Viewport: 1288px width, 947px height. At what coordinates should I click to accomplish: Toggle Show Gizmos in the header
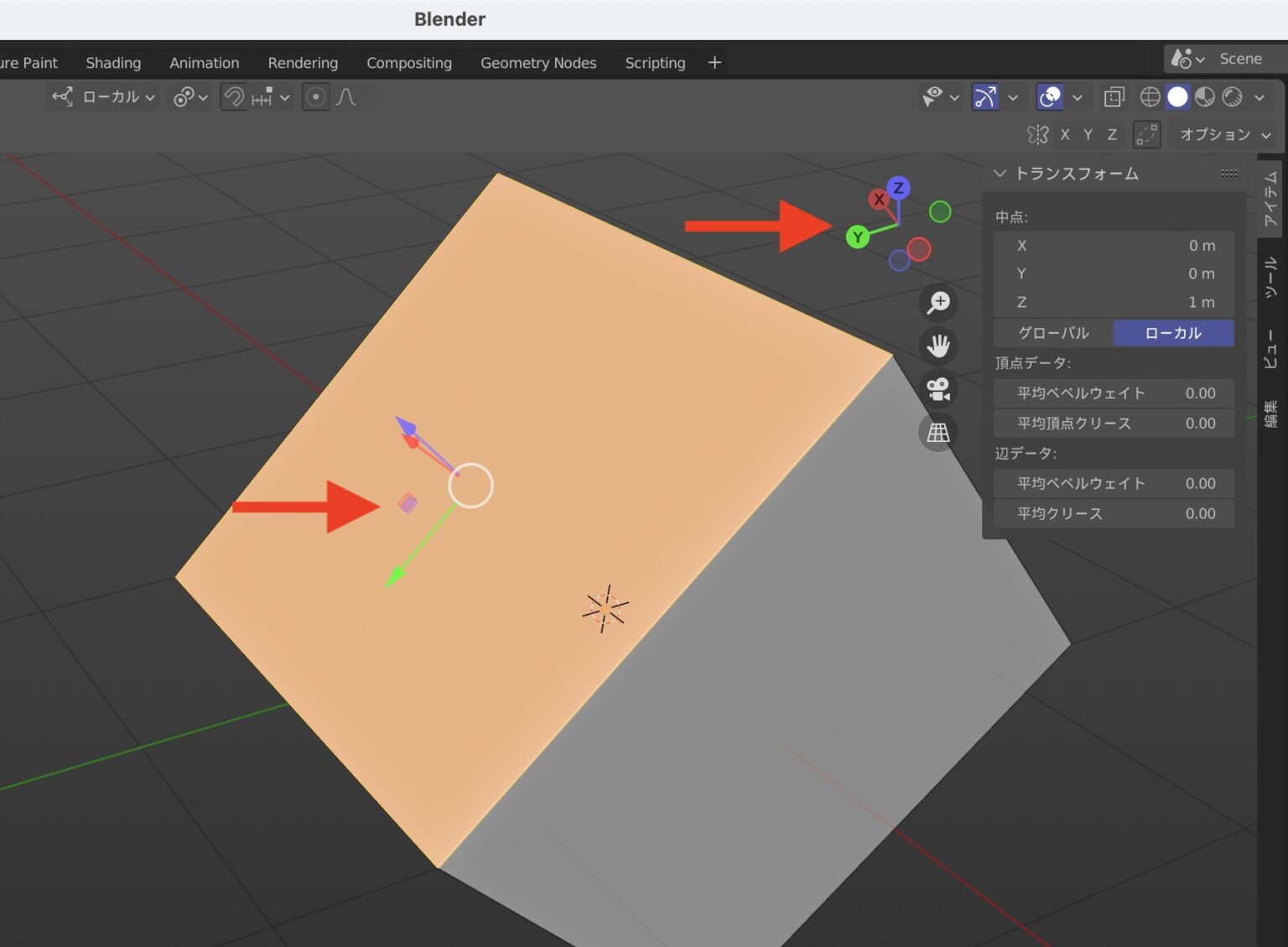click(x=985, y=96)
